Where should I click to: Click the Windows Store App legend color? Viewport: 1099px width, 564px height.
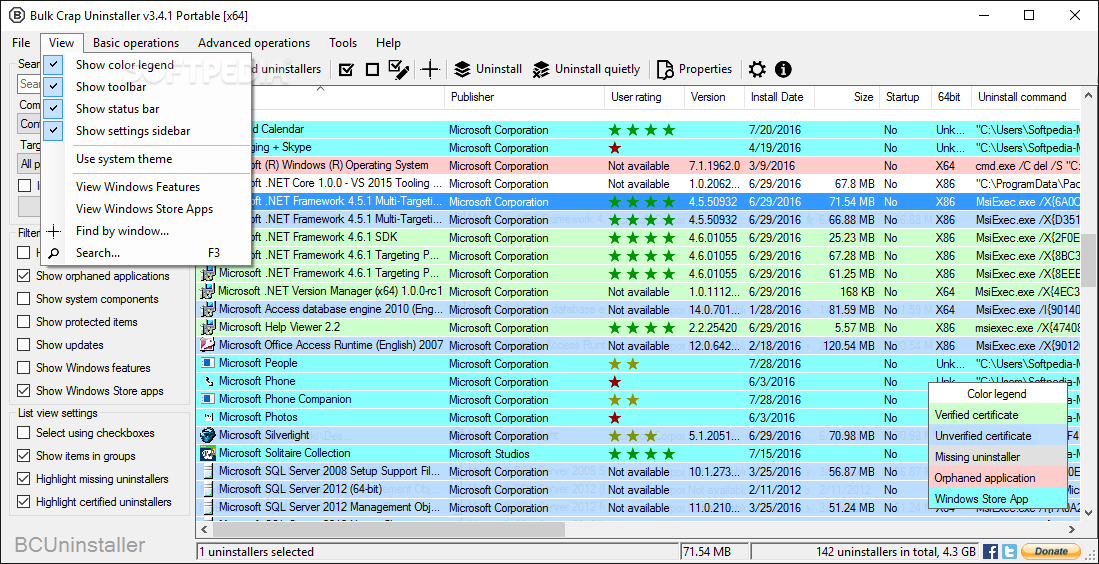[x=998, y=500]
